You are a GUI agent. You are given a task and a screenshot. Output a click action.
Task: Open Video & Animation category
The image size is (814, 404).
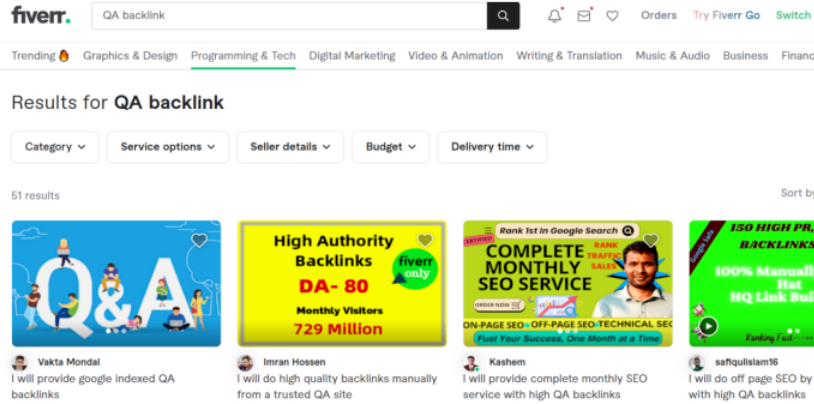[x=455, y=56]
